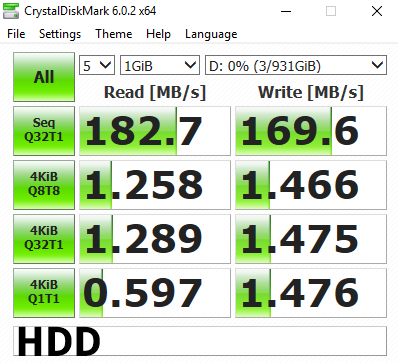Minimize the CrystalDiskMark window
Screen dimensions: 398x363
click(286, 11)
